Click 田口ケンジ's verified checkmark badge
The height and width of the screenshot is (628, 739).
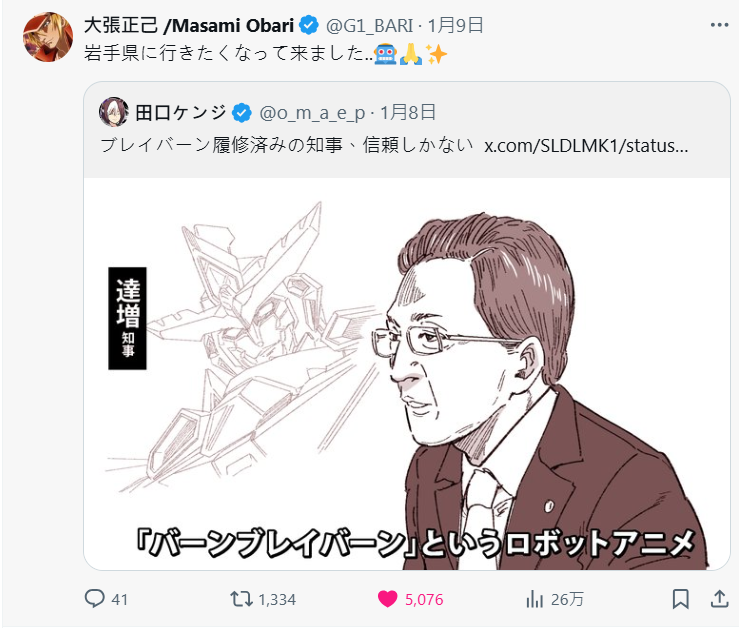pos(242,113)
